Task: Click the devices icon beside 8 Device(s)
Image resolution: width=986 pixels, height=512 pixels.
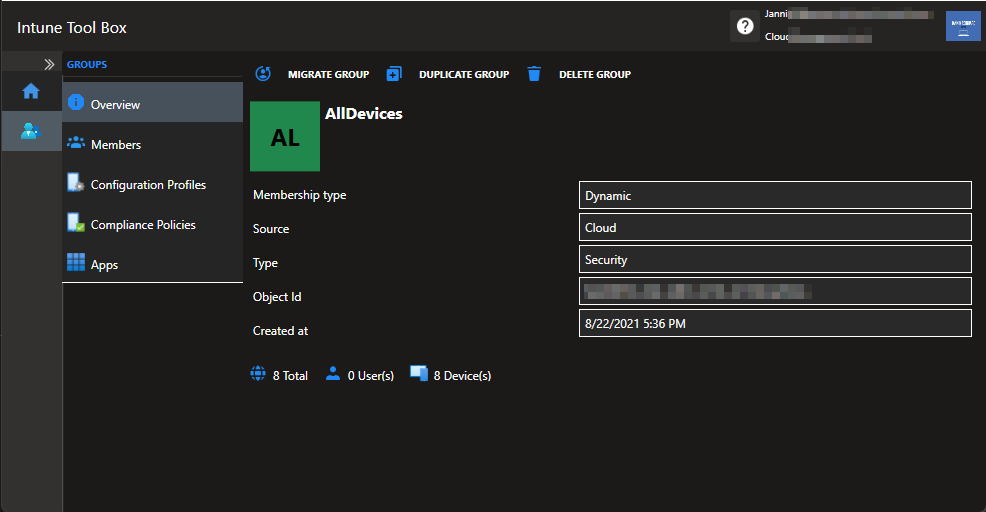Action: point(419,373)
